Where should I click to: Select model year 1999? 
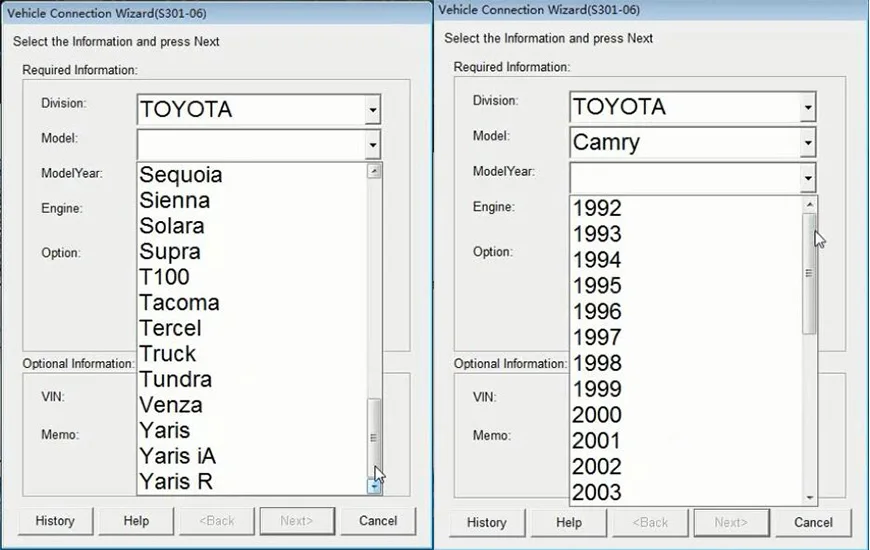point(686,389)
